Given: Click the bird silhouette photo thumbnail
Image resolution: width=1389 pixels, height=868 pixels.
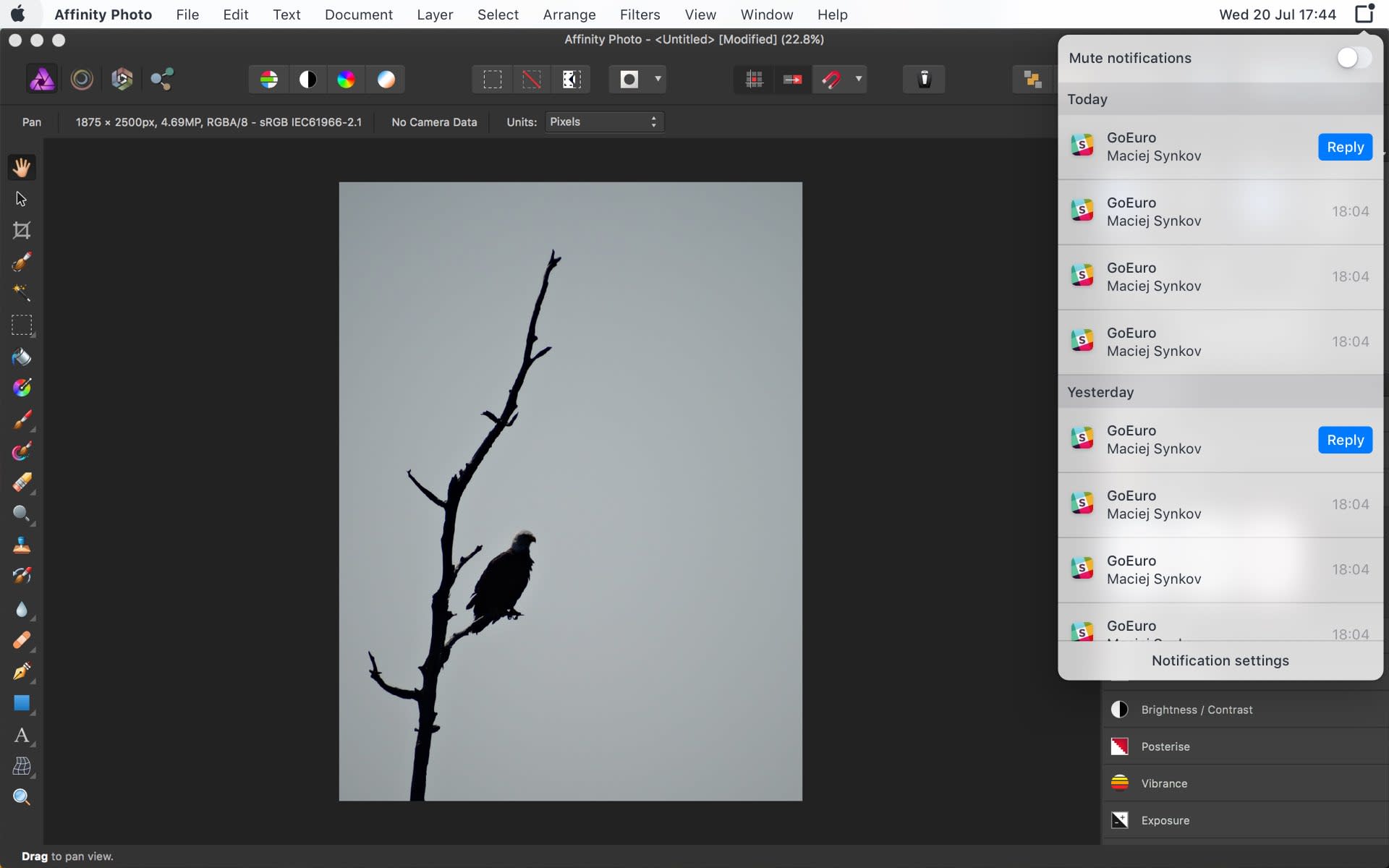Looking at the screenshot, I should pos(572,489).
